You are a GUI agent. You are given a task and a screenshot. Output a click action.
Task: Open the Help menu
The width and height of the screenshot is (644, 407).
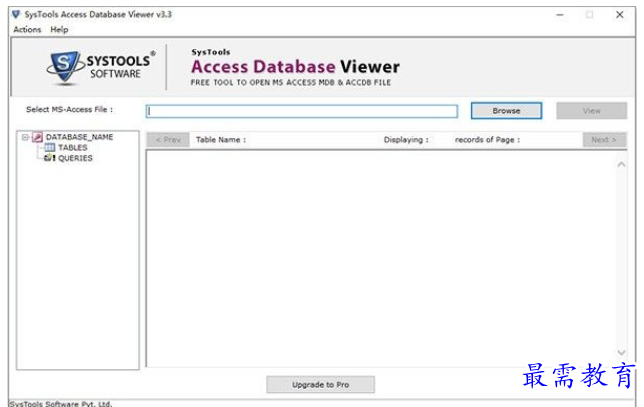coord(59,30)
